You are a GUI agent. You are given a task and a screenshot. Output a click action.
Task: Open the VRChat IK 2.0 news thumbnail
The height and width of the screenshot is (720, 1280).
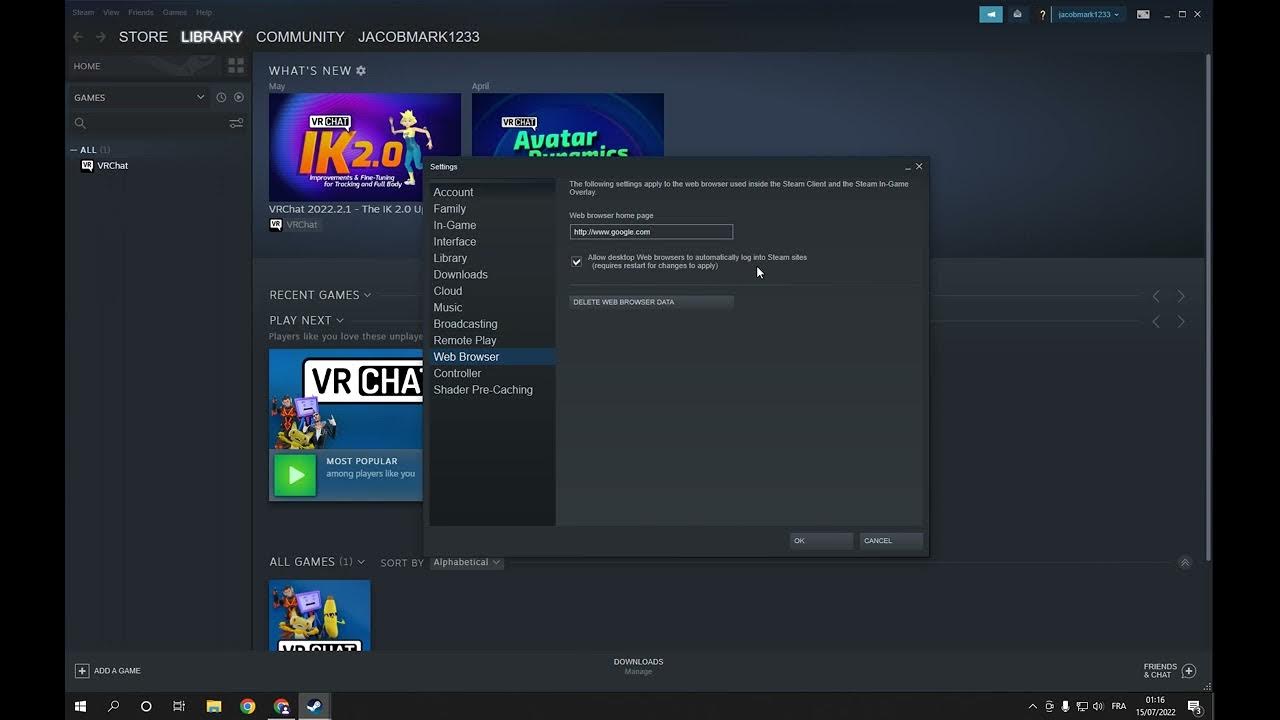click(365, 147)
